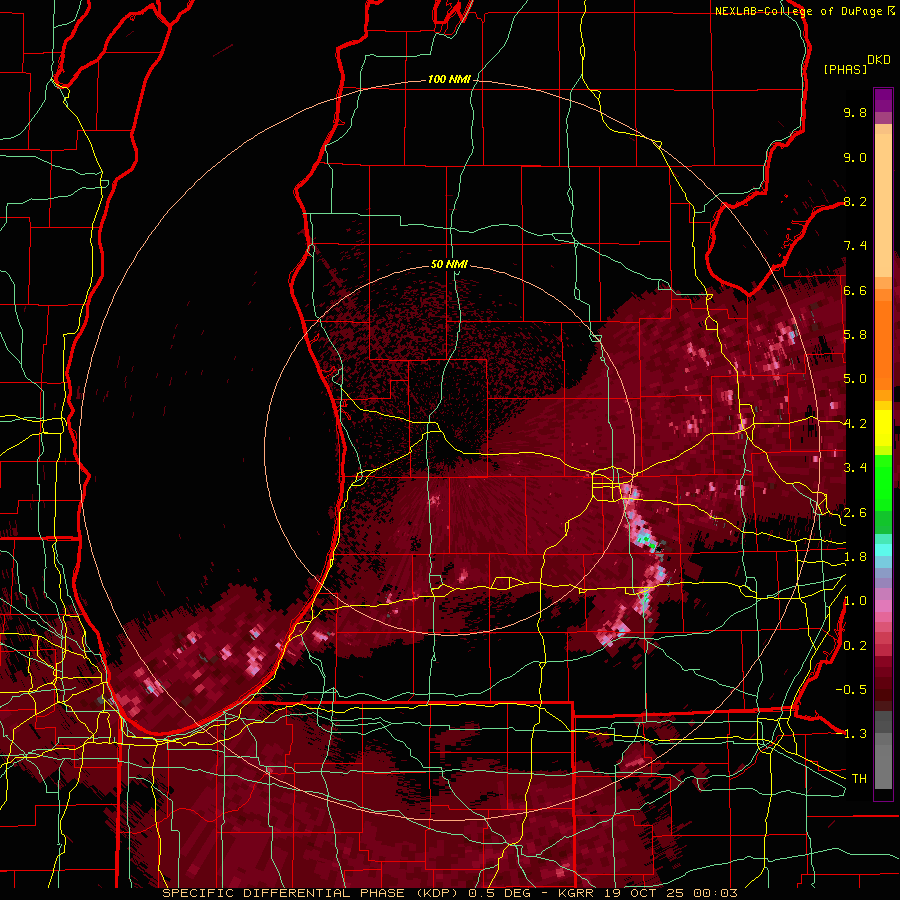The image size is (900, 900).
Task: Pick the yellow segment of the color scale
Action: click(x=883, y=428)
